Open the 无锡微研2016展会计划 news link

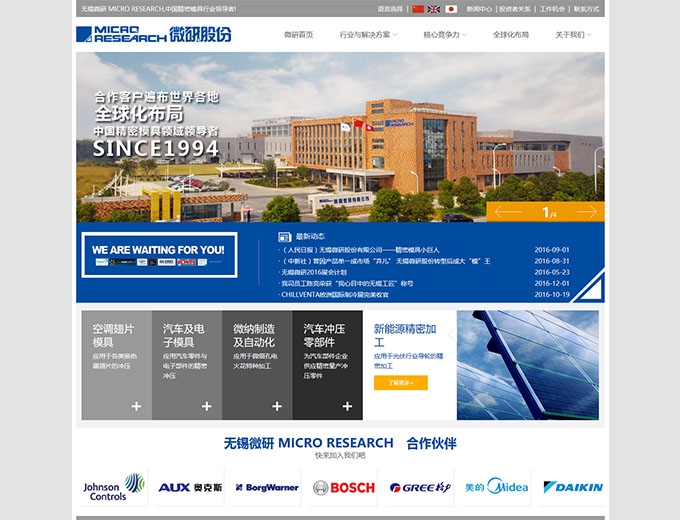(315, 272)
